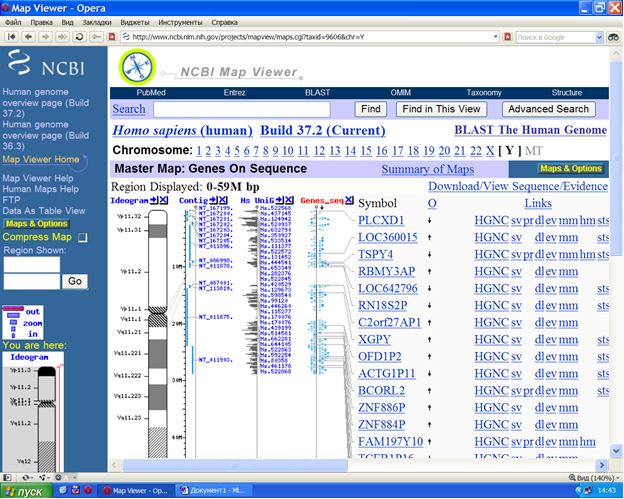Screen dimensions: 624x499
Task: Click the Advanced Search button
Action: click(x=548, y=109)
